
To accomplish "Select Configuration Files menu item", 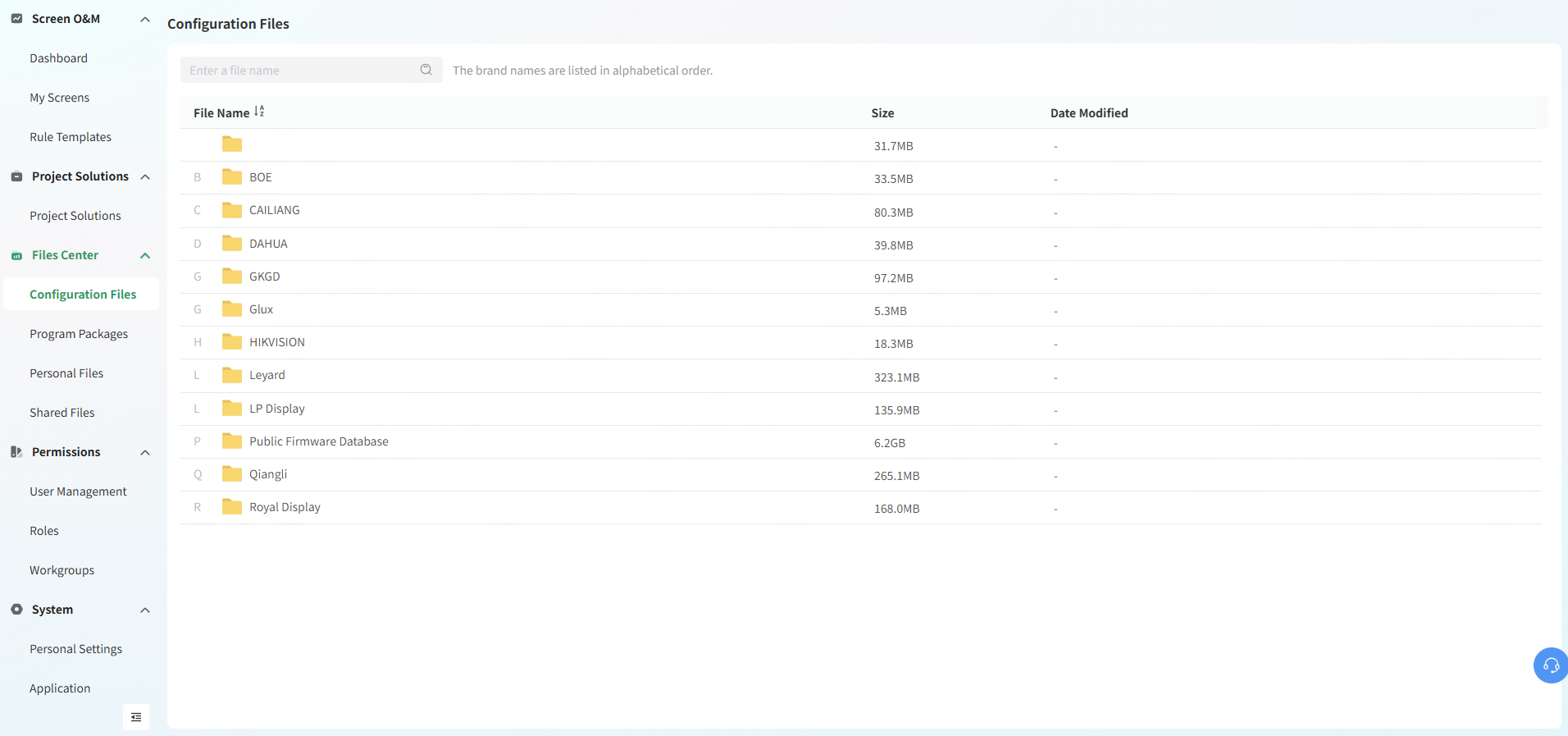I will pos(83,295).
